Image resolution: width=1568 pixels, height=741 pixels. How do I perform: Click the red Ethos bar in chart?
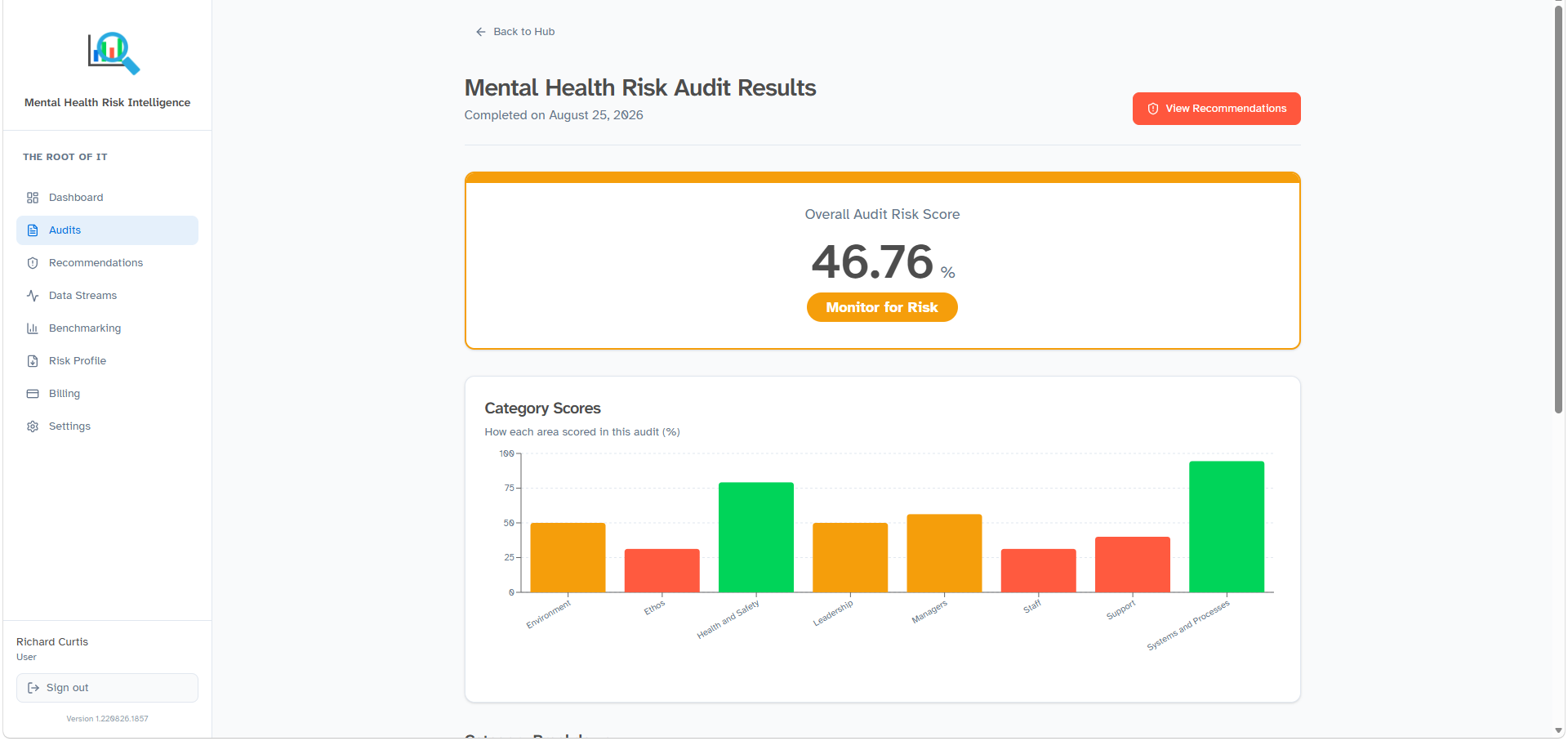pos(662,570)
